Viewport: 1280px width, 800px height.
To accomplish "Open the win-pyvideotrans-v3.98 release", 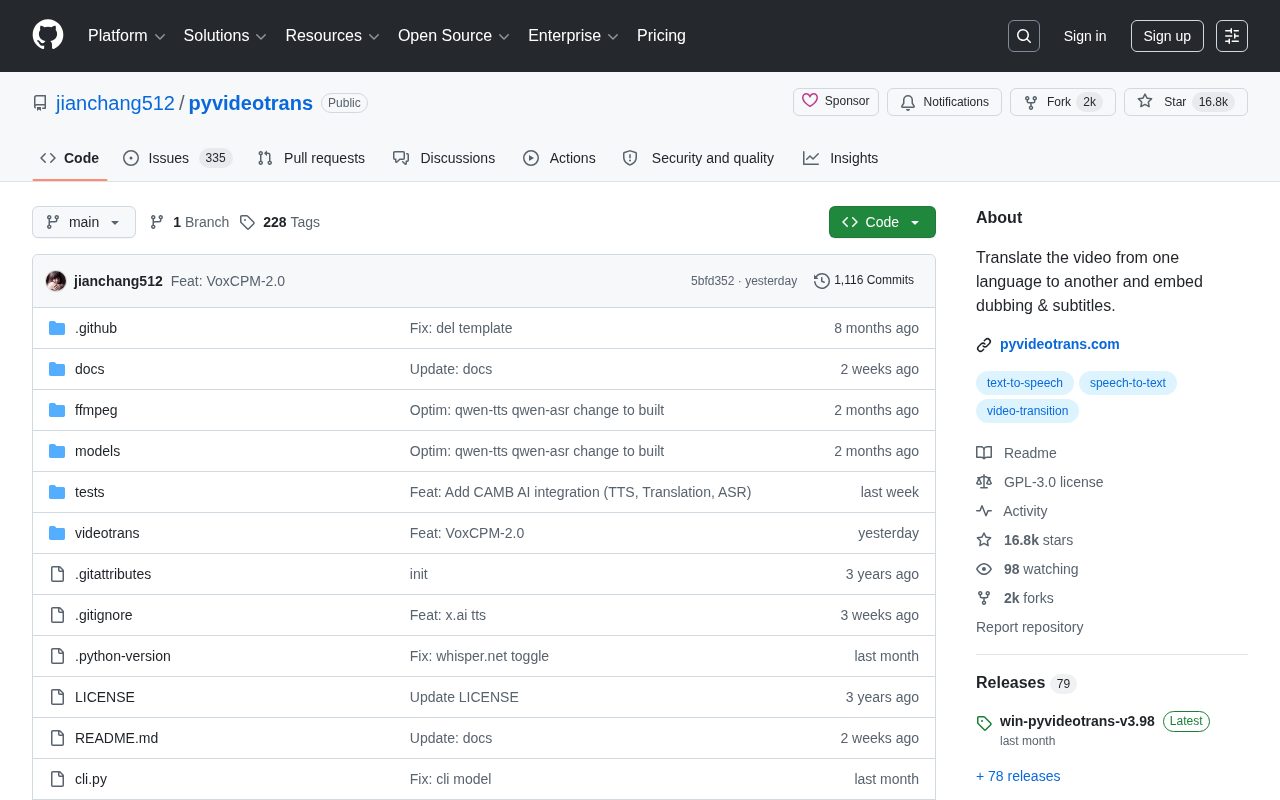I will [x=1077, y=721].
